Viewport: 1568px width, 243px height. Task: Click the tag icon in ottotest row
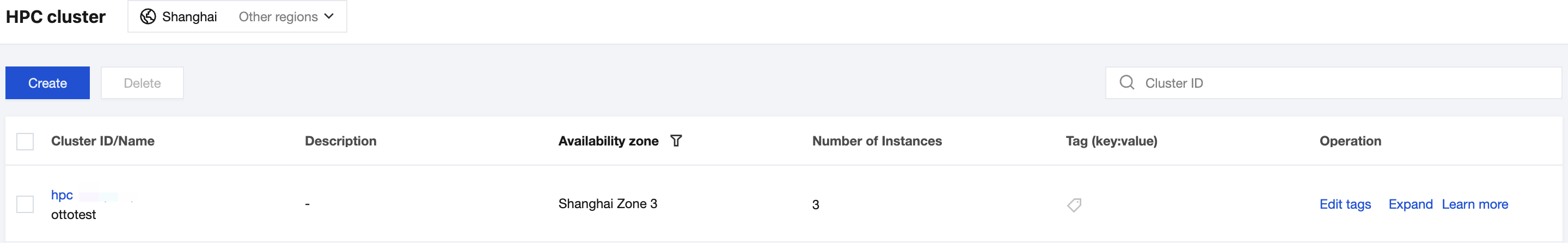point(1074,205)
